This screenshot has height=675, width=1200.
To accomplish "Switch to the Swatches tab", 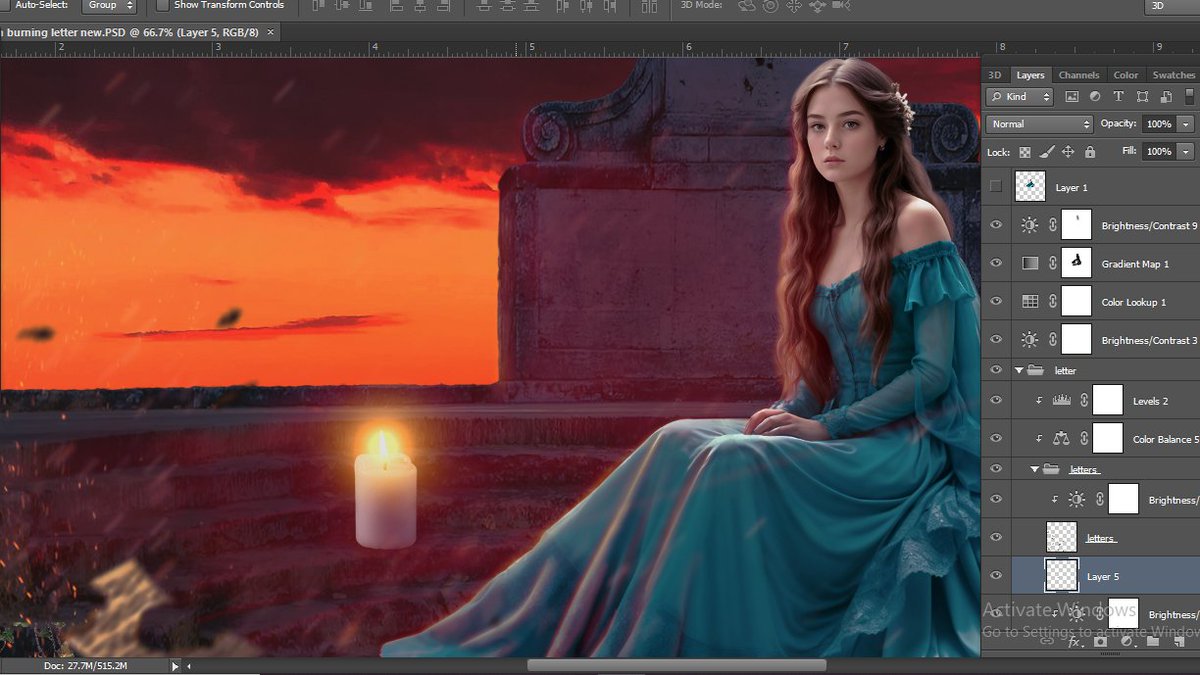I will pos(1173,75).
